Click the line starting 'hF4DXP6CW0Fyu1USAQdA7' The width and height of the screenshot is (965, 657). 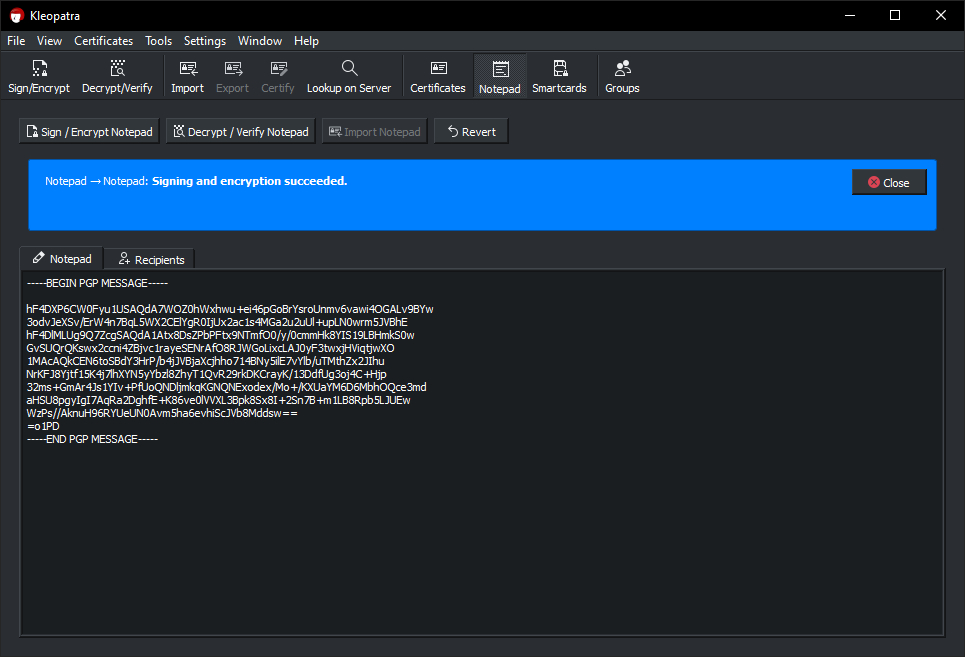coord(230,309)
